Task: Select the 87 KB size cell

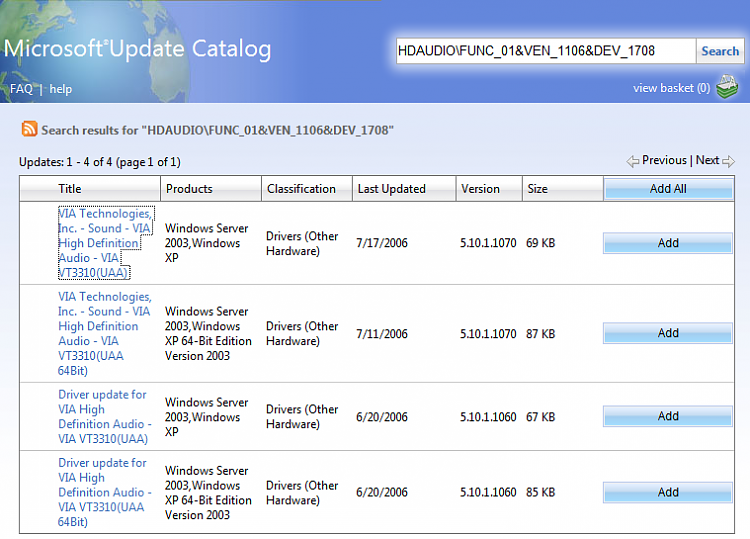Action: [540, 334]
